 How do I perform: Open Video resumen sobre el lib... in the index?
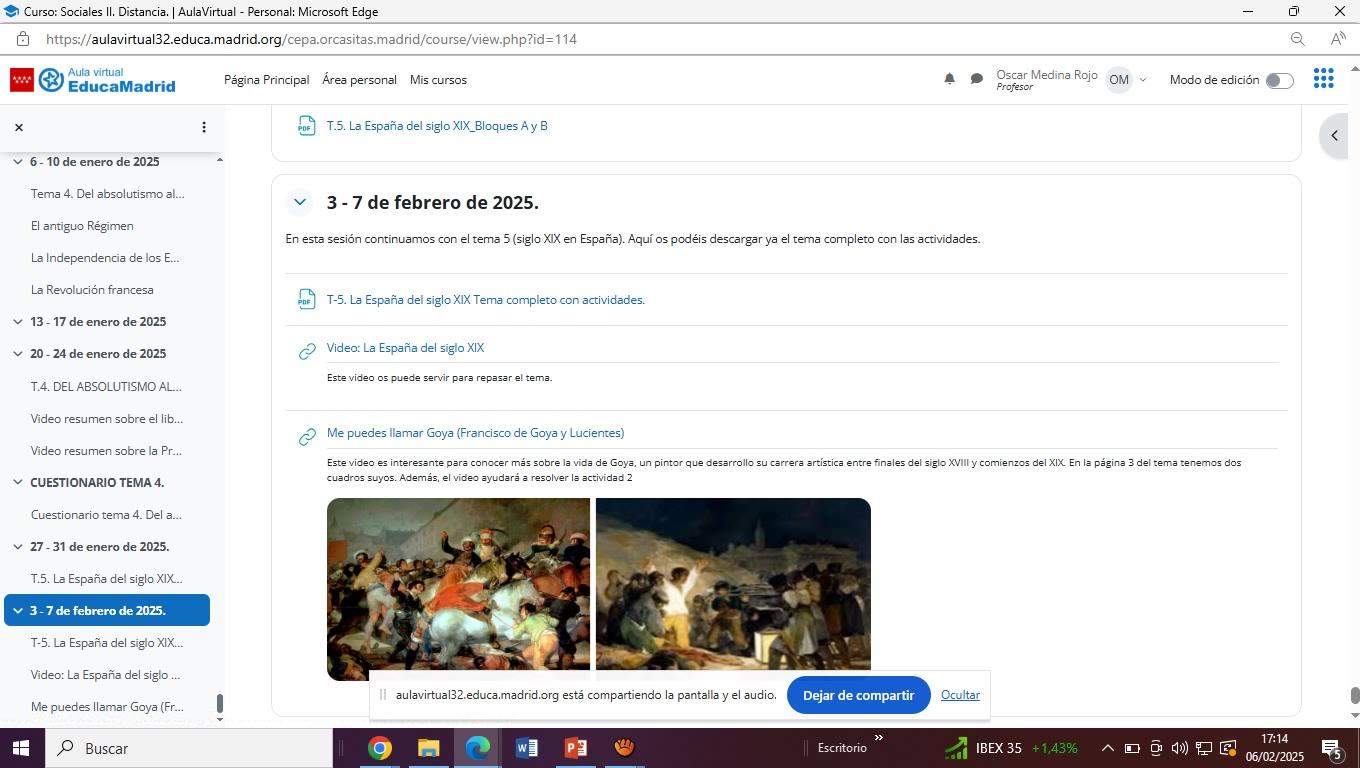point(107,419)
